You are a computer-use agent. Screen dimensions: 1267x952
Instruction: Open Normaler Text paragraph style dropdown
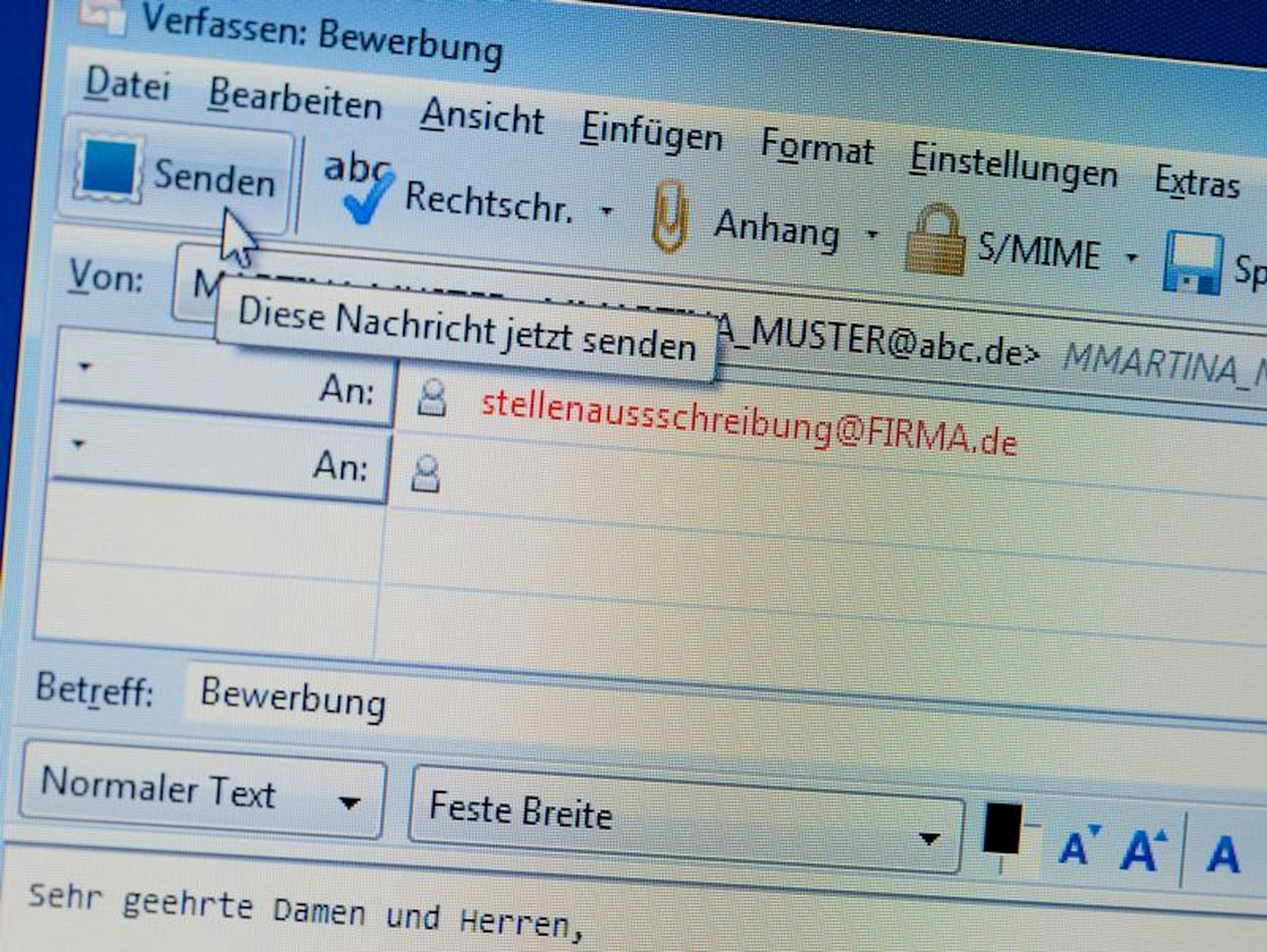pos(349,804)
